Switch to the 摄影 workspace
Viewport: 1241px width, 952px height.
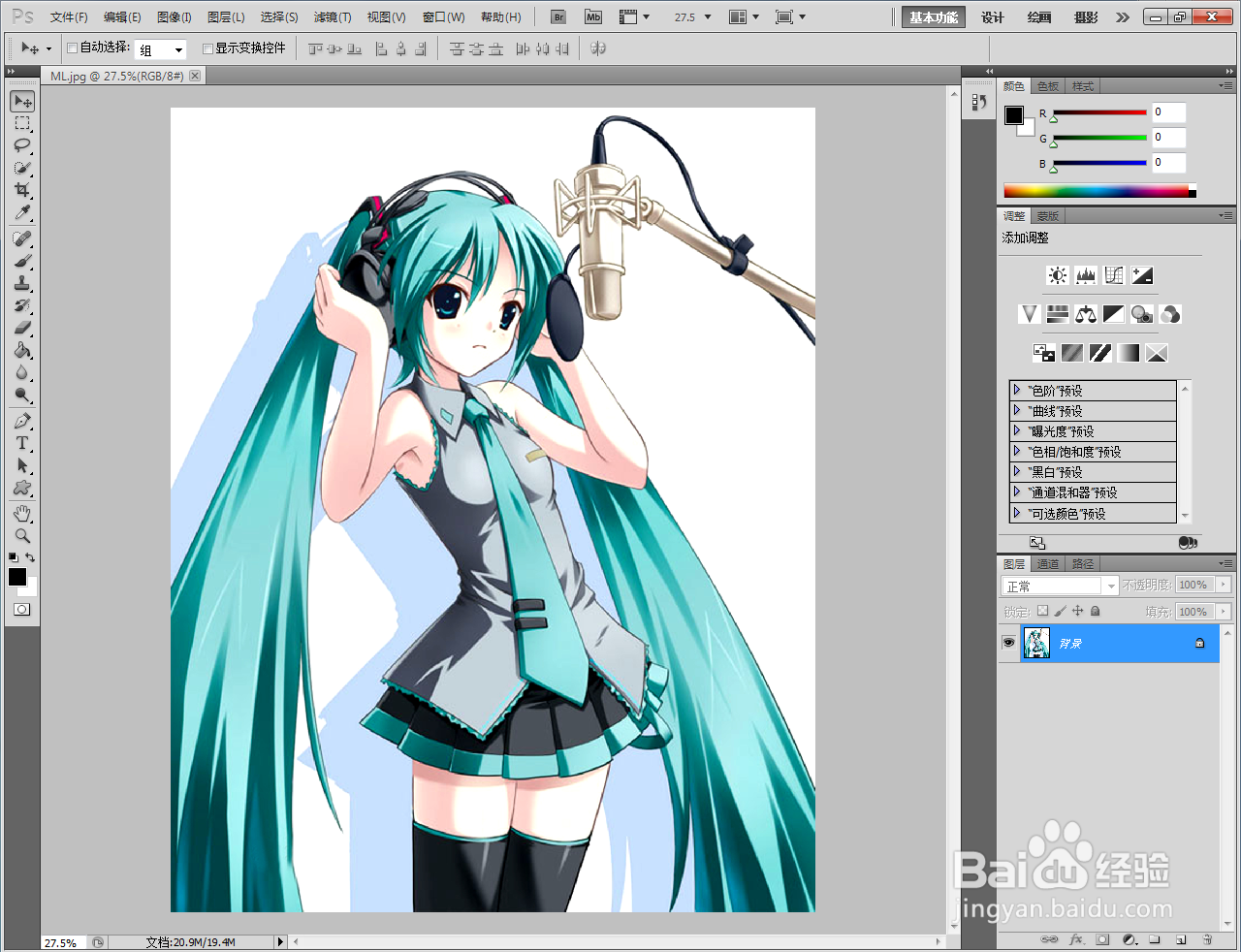pyautogui.click(x=1087, y=17)
